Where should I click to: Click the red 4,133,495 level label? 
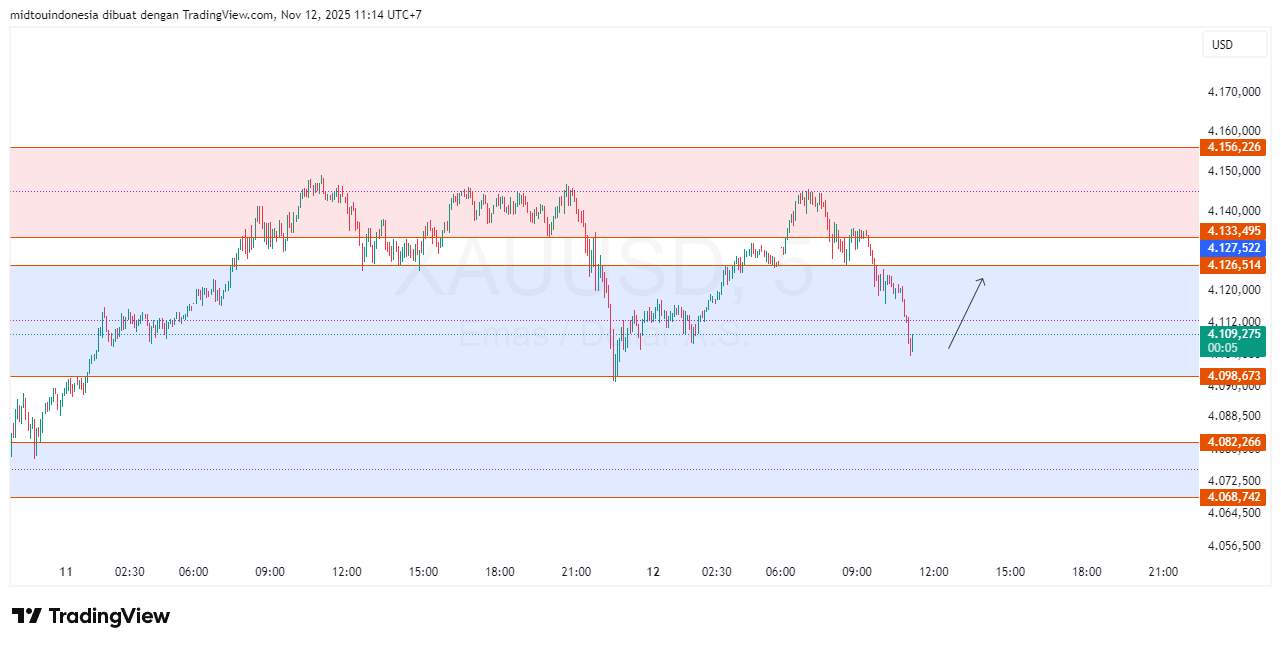coord(1234,232)
